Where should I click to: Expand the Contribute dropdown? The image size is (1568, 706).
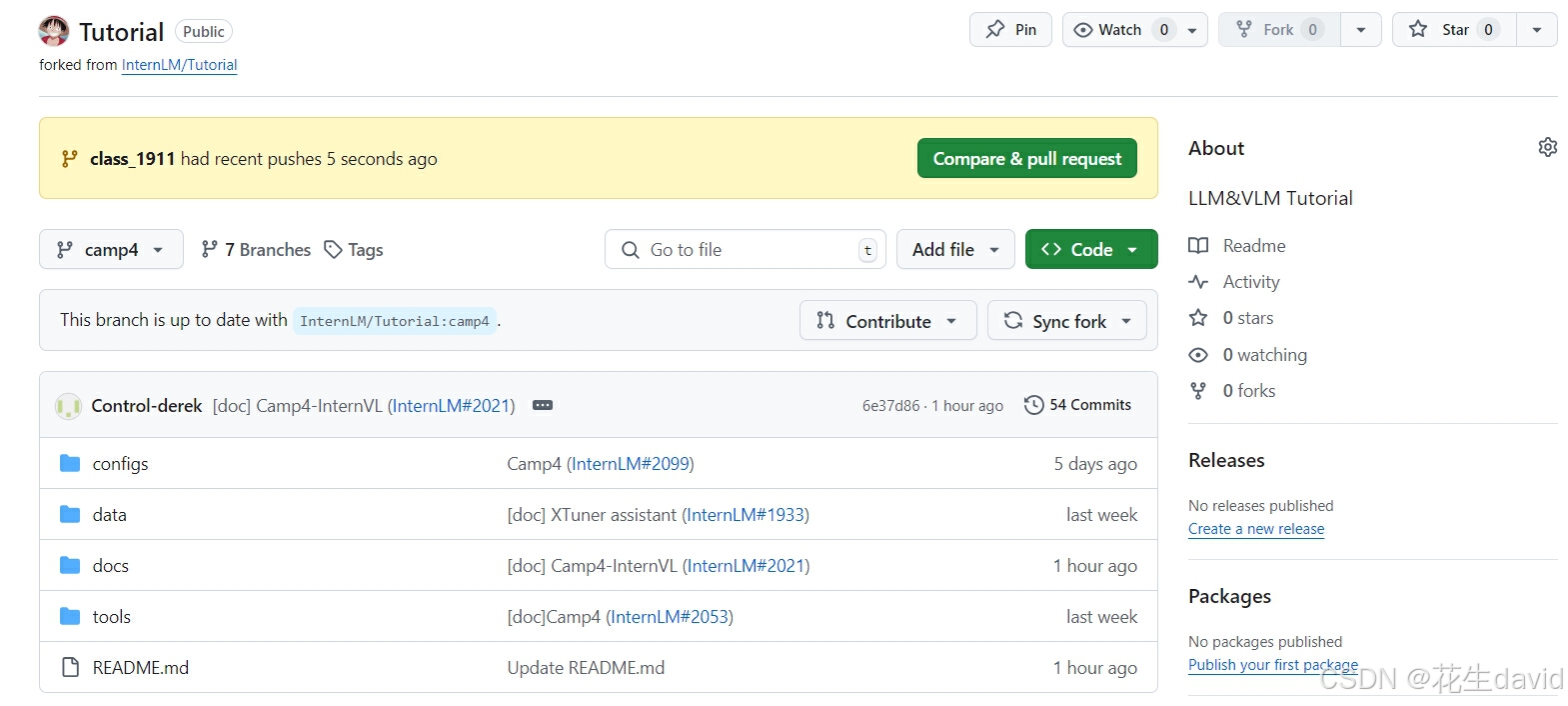click(x=887, y=320)
